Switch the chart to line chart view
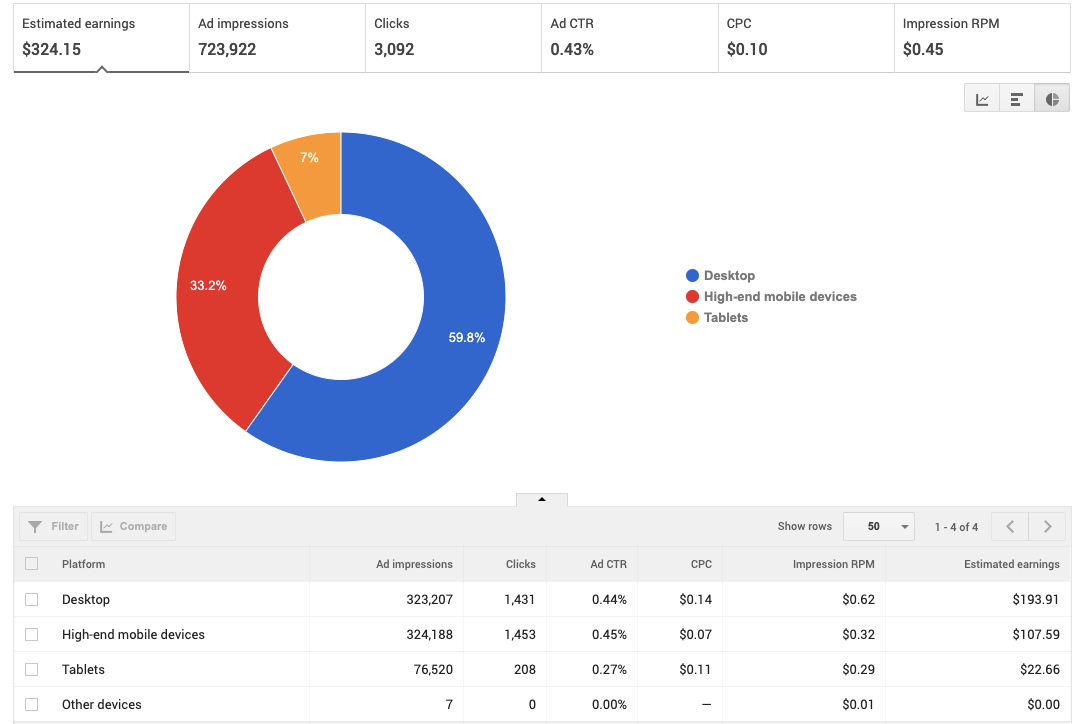The width and height of the screenshot is (1080, 724). pyautogui.click(x=981, y=97)
